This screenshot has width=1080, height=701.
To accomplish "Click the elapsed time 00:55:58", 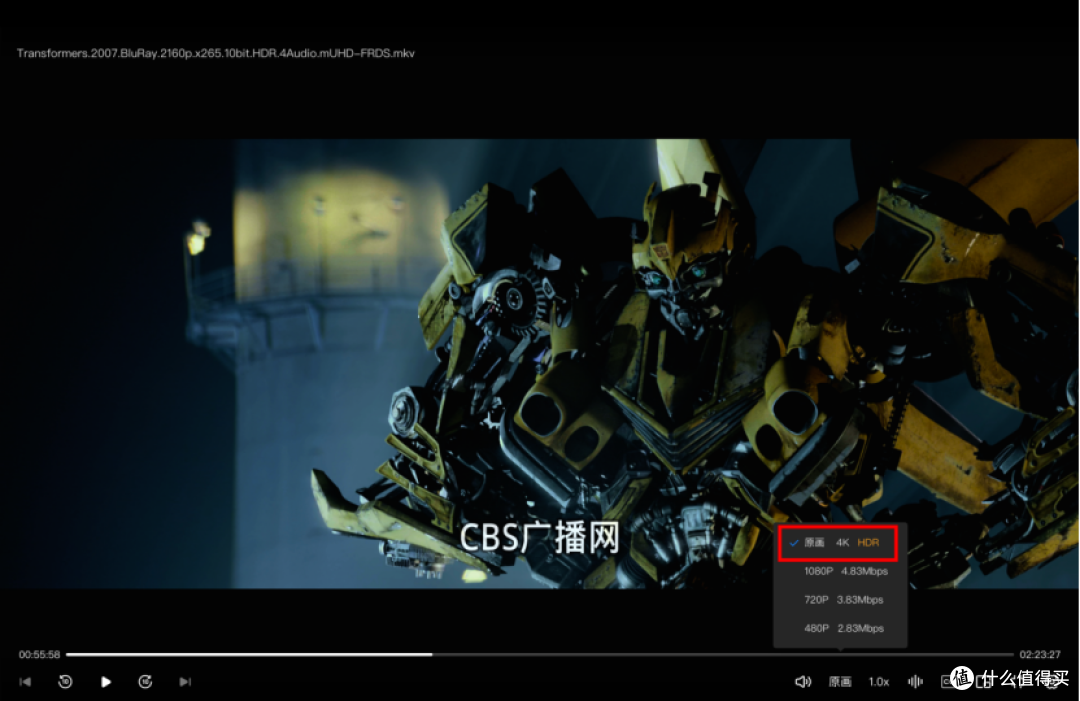I will (x=39, y=654).
